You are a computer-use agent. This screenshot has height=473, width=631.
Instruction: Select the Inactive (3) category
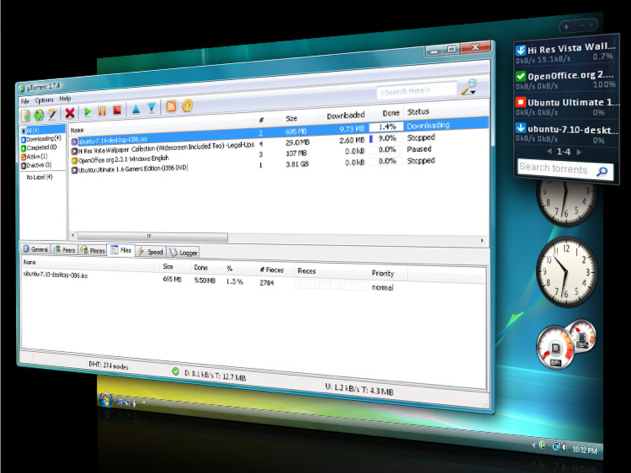coord(36,165)
